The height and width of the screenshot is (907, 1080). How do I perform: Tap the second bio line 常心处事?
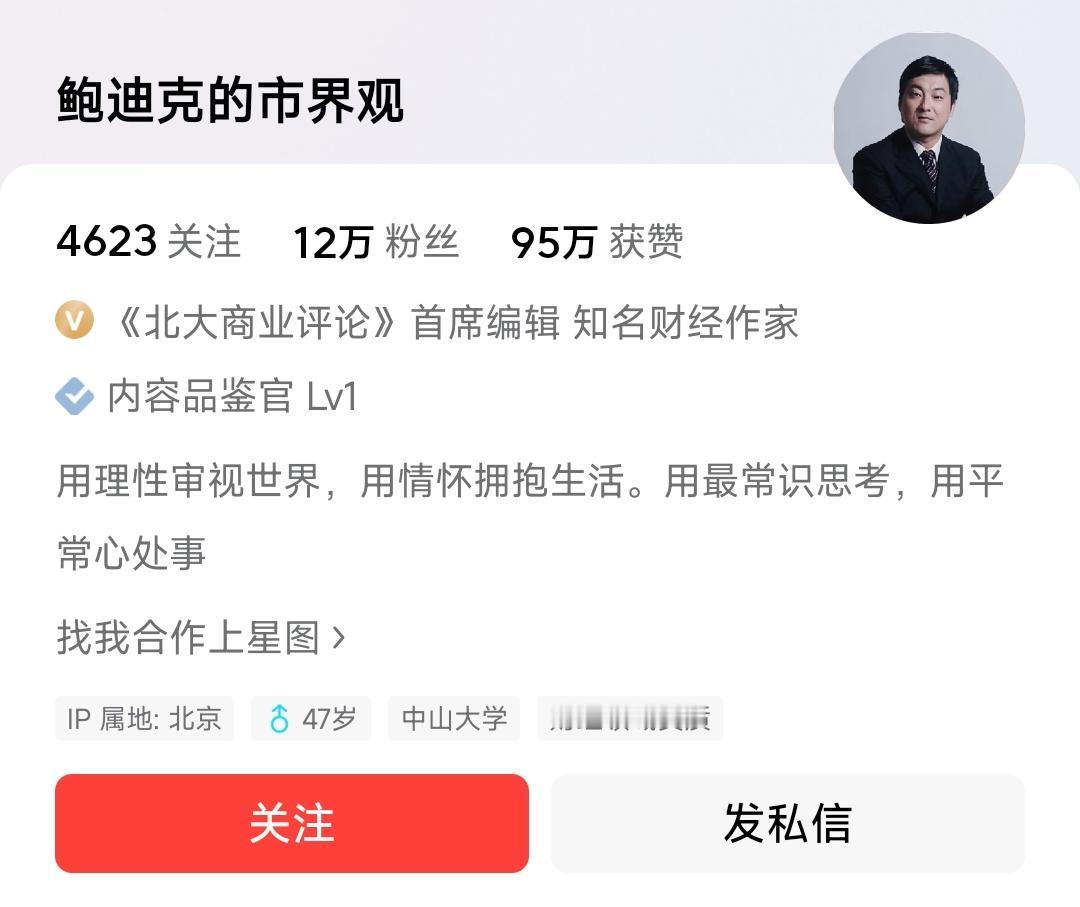[x=132, y=553]
